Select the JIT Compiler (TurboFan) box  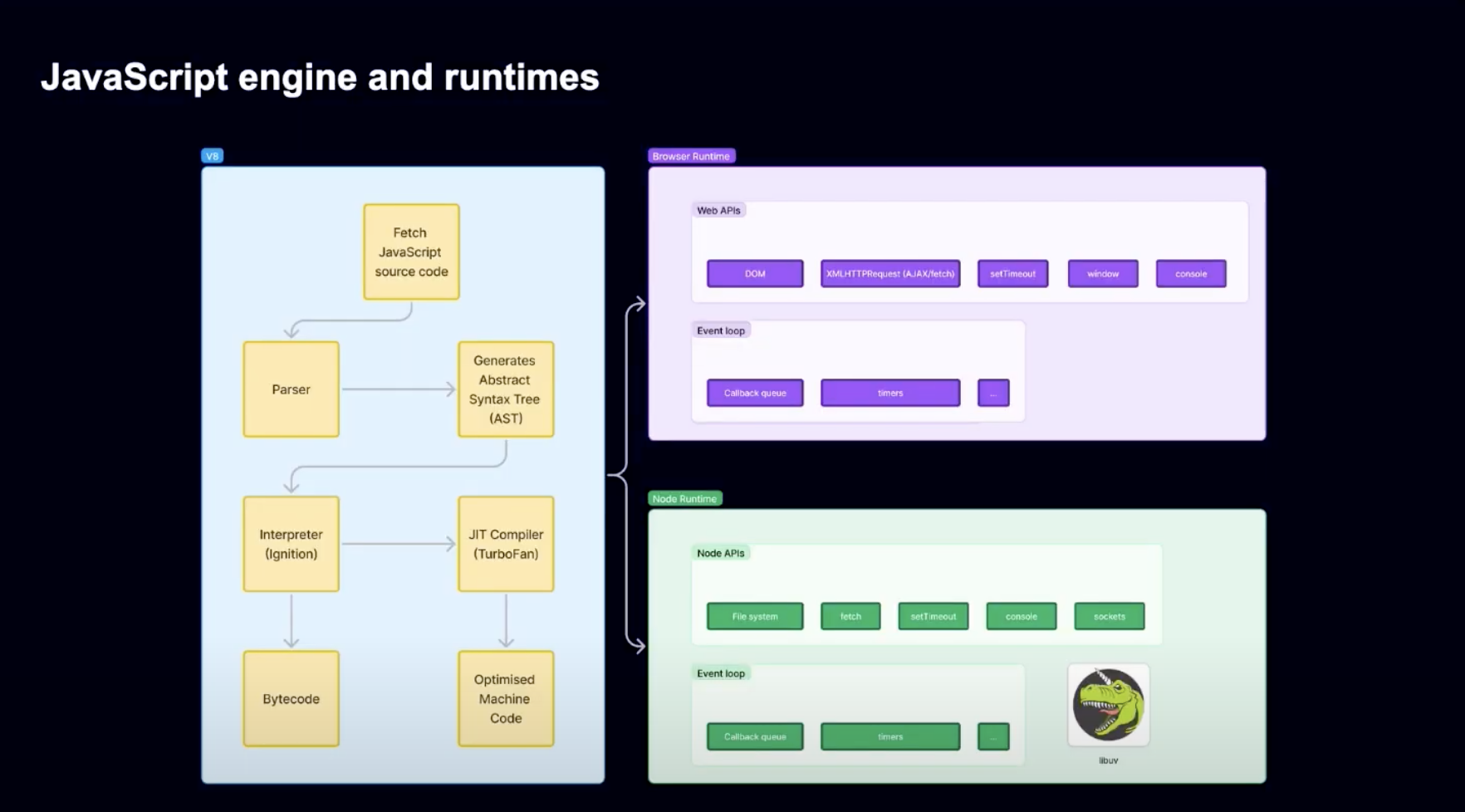pyautogui.click(x=506, y=544)
